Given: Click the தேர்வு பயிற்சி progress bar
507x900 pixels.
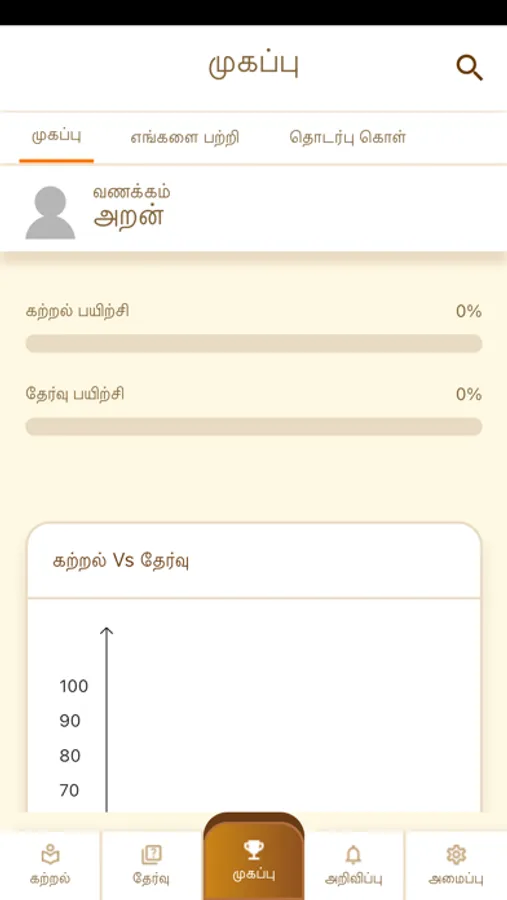Looking at the screenshot, I should [x=254, y=426].
